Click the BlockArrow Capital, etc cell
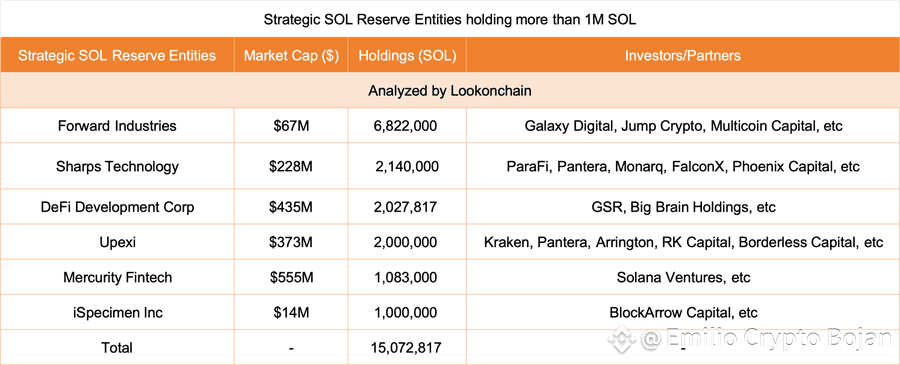This screenshot has width=900, height=365. pos(682,313)
